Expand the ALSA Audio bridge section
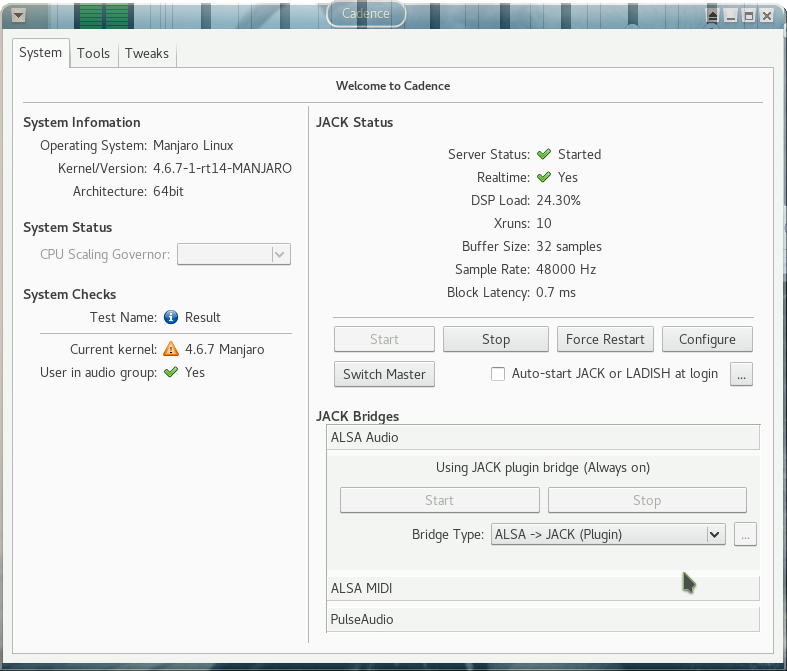This screenshot has width=787, height=671. (543, 437)
